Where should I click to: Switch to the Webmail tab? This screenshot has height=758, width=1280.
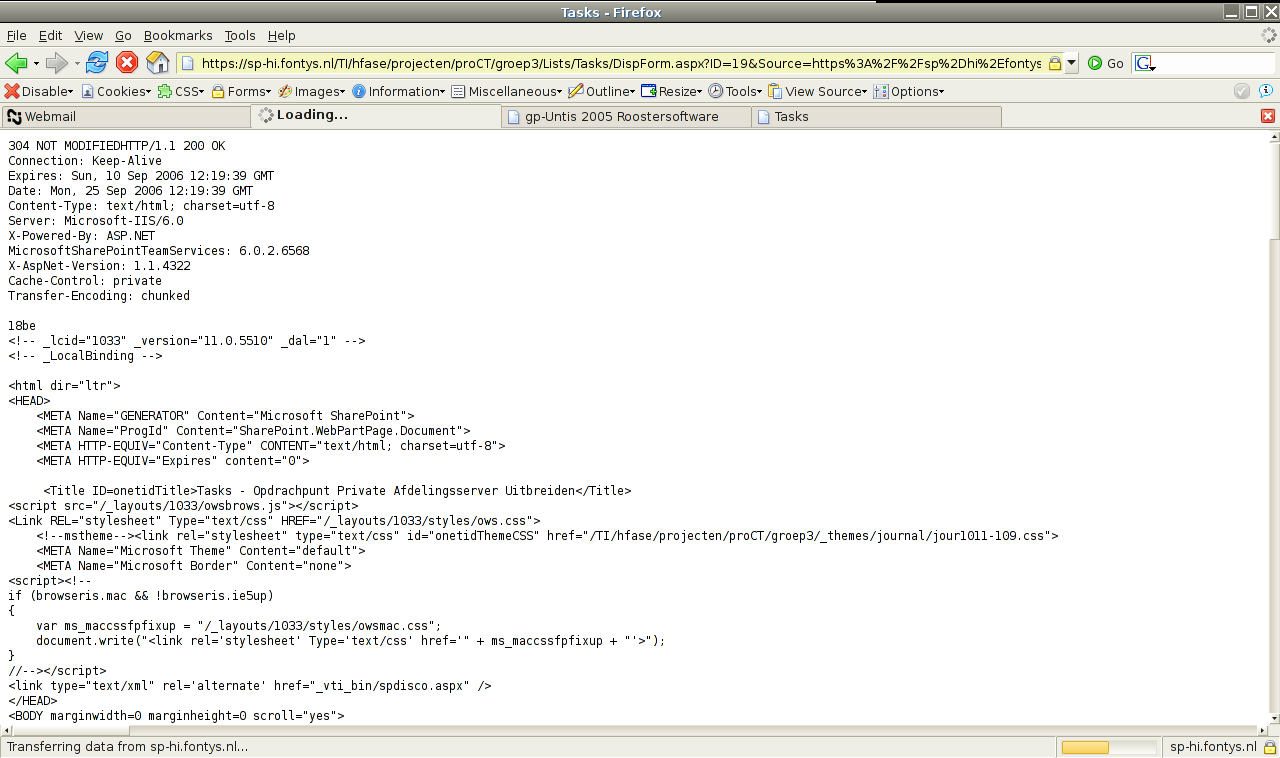126,117
